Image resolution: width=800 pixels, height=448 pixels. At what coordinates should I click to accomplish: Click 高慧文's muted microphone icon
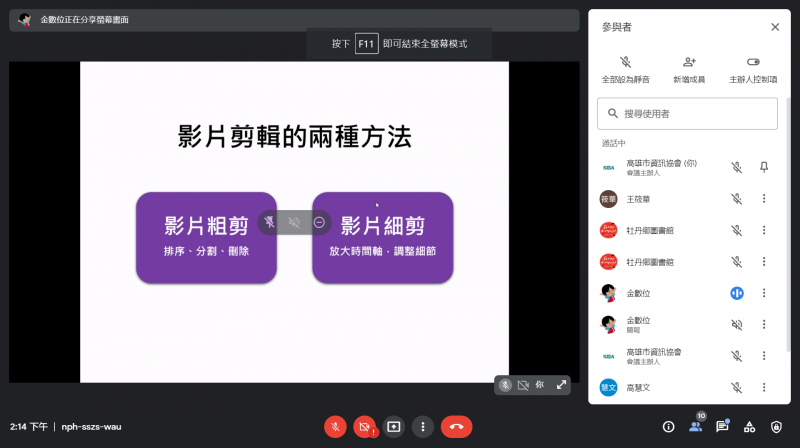pyautogui.click(x=737, y=388)
